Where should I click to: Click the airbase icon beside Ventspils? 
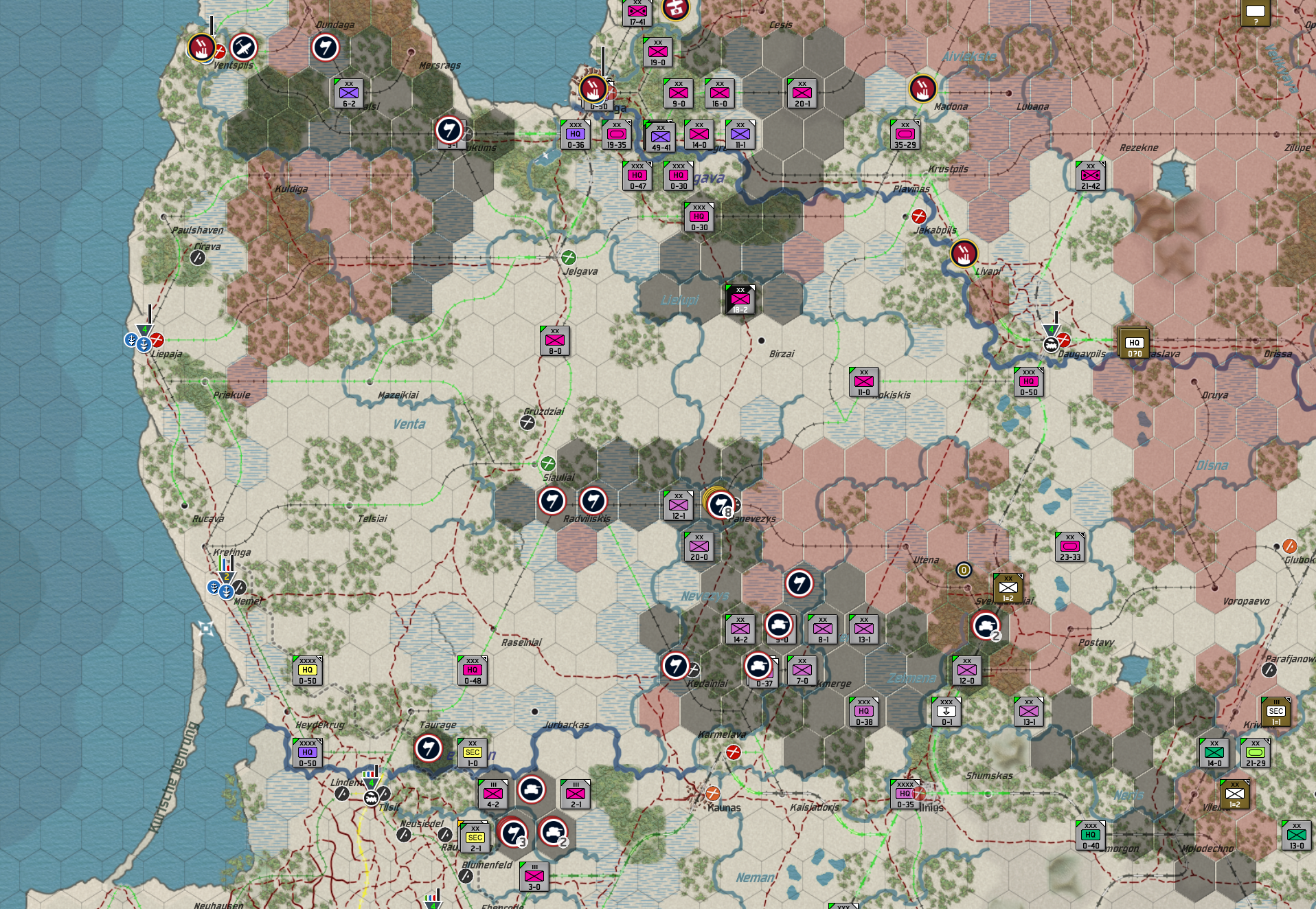pyautogui.click(x=243, y=47)
